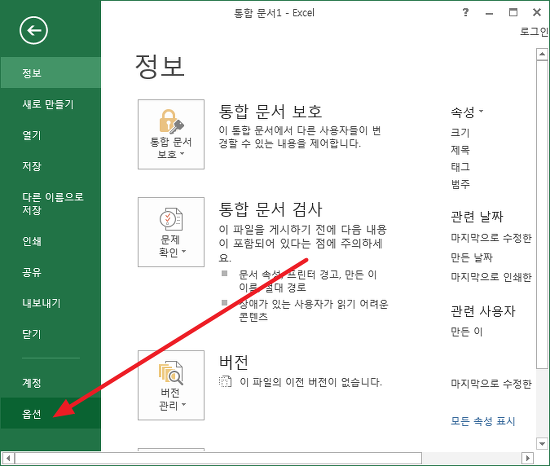Select the 정보 menu item
Viewport: 550px width, 466px height.
[x=51, y=73]
